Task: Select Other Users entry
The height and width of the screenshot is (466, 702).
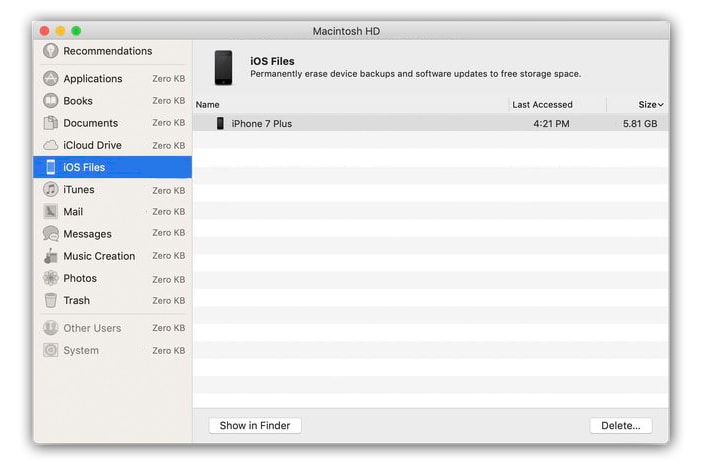Action: tap(112, 328)
